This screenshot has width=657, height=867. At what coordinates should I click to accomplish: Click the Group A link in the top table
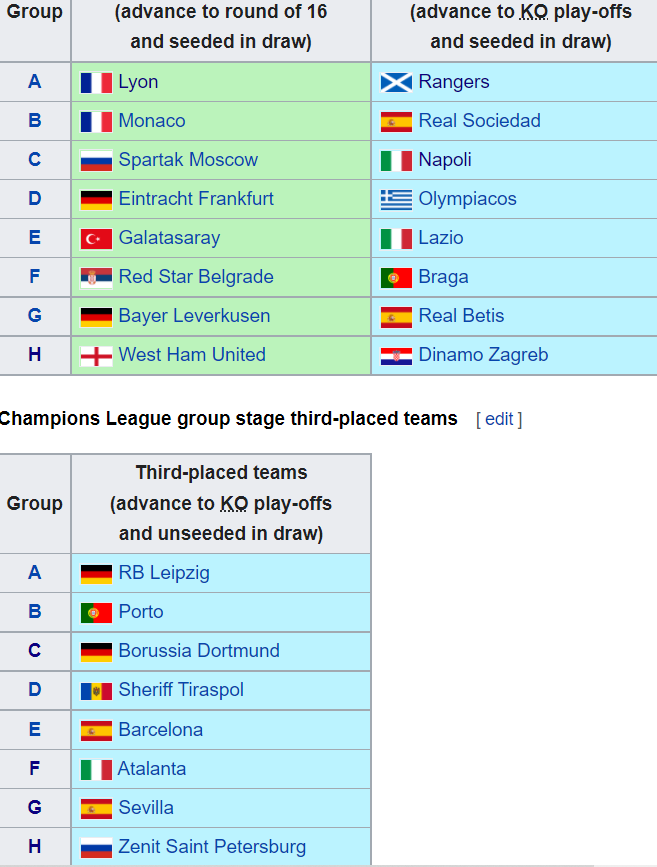tap(35, 82)
